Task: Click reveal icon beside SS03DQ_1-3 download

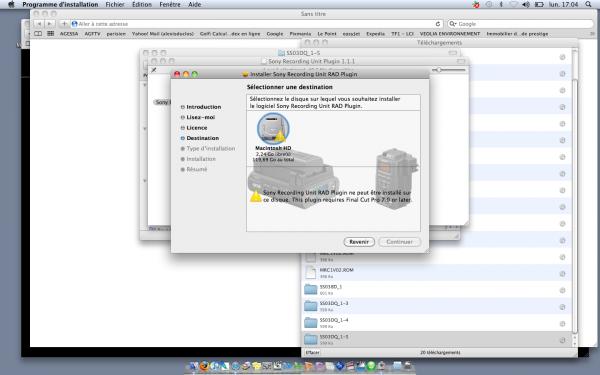Action: pyautogui.click(x=562, y=307)
